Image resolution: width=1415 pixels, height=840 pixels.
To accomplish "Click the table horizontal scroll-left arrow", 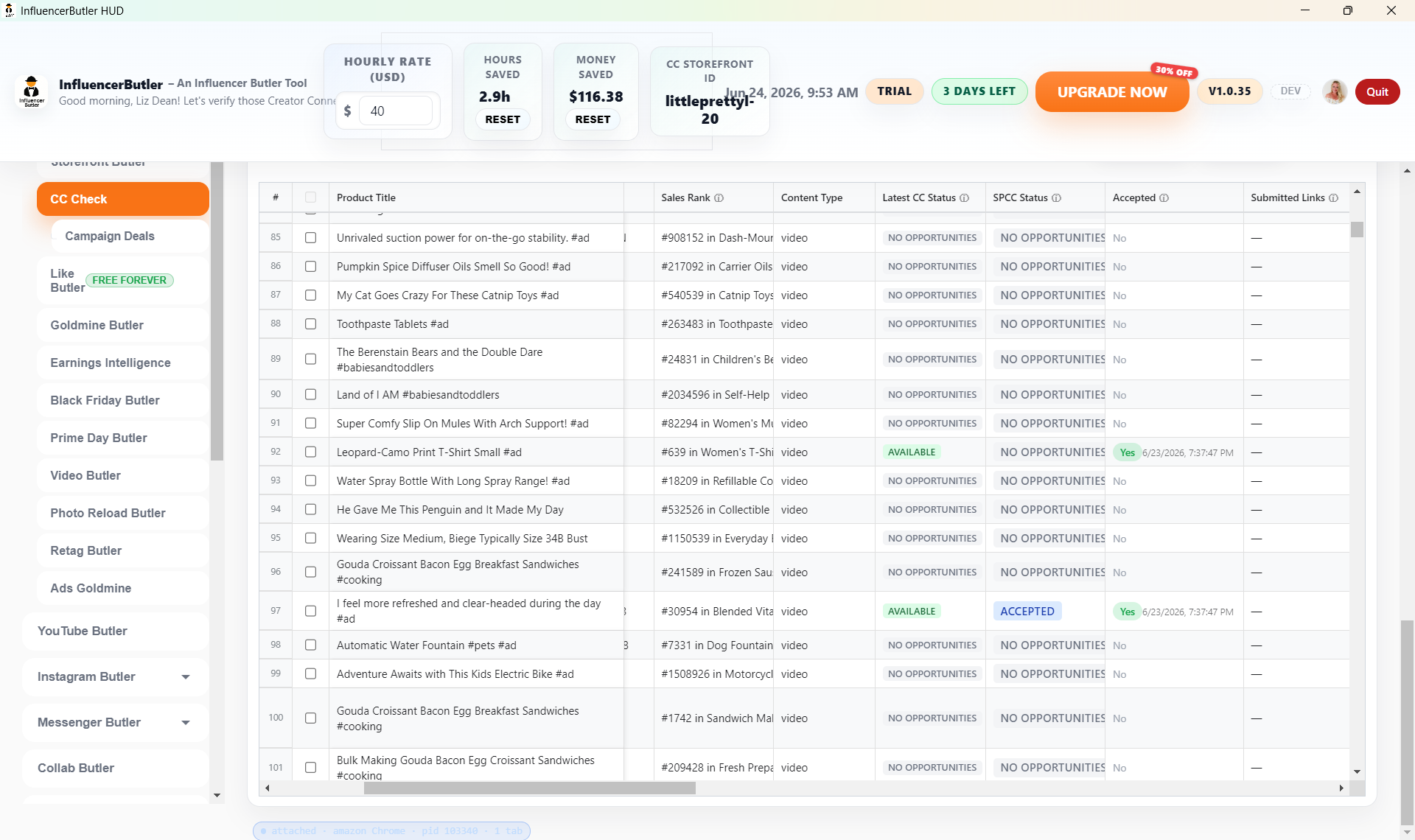I will click(x=267, y=788).
